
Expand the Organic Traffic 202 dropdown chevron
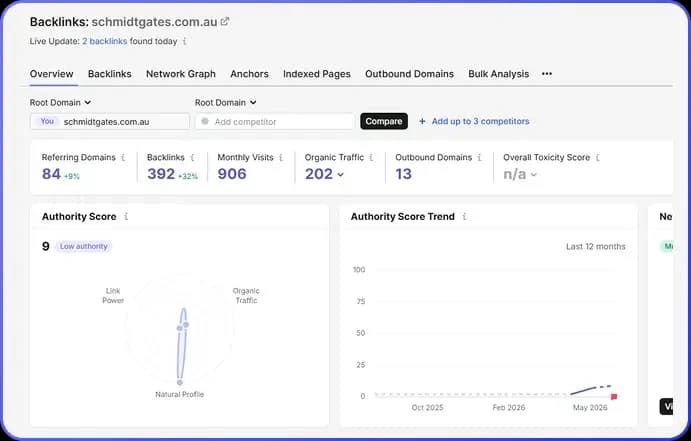click(341, 175)
